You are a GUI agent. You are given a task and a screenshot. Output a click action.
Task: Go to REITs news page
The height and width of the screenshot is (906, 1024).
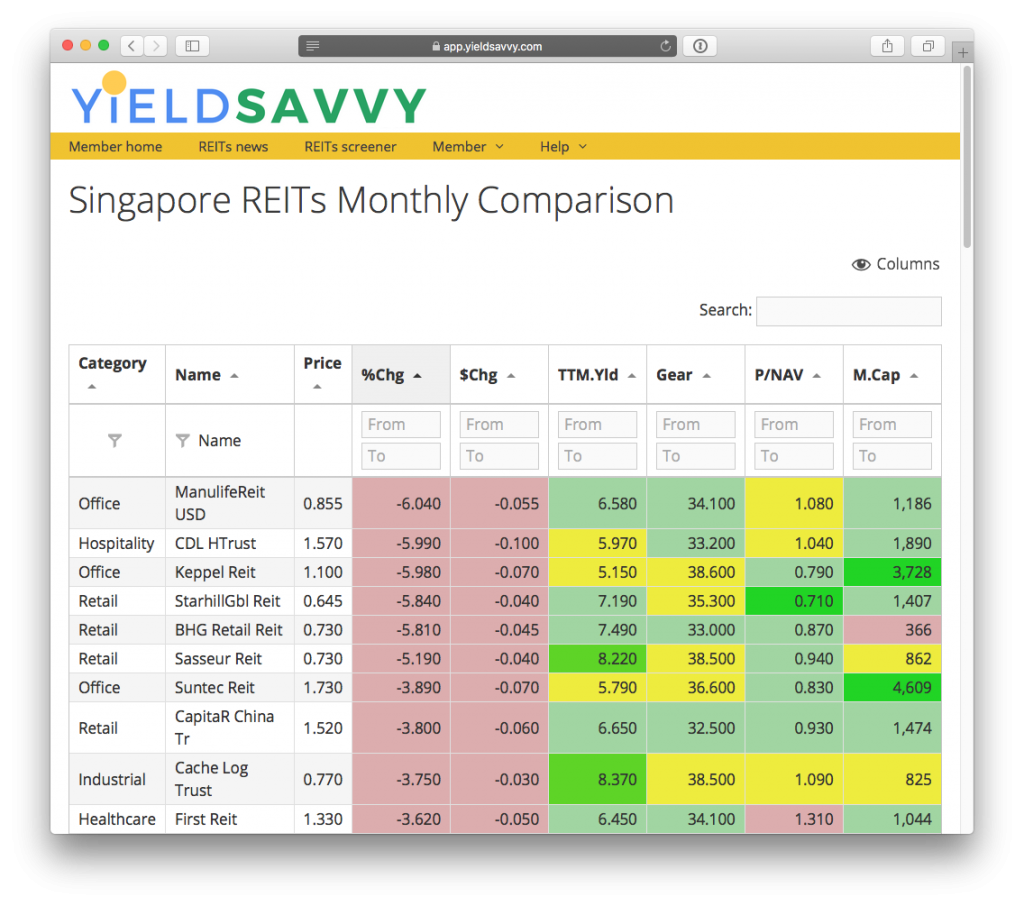(x=233, y=146)
